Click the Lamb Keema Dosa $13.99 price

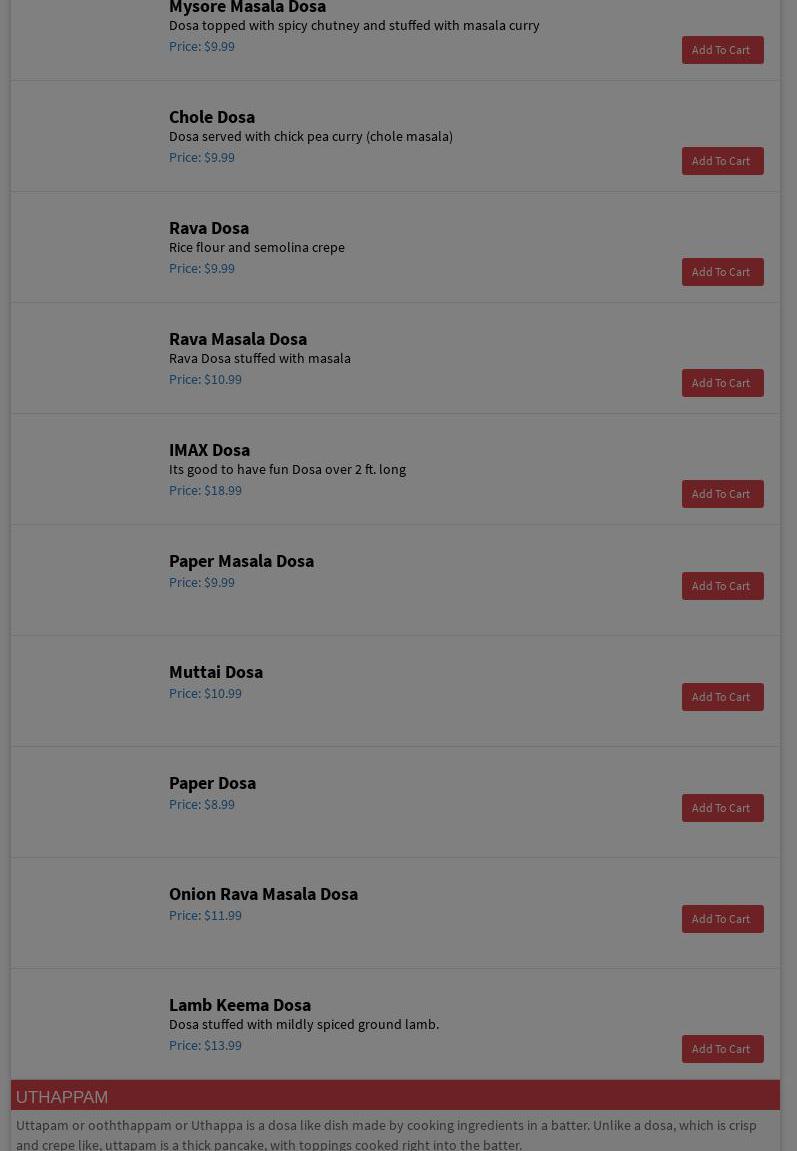tap(205, 1046)
